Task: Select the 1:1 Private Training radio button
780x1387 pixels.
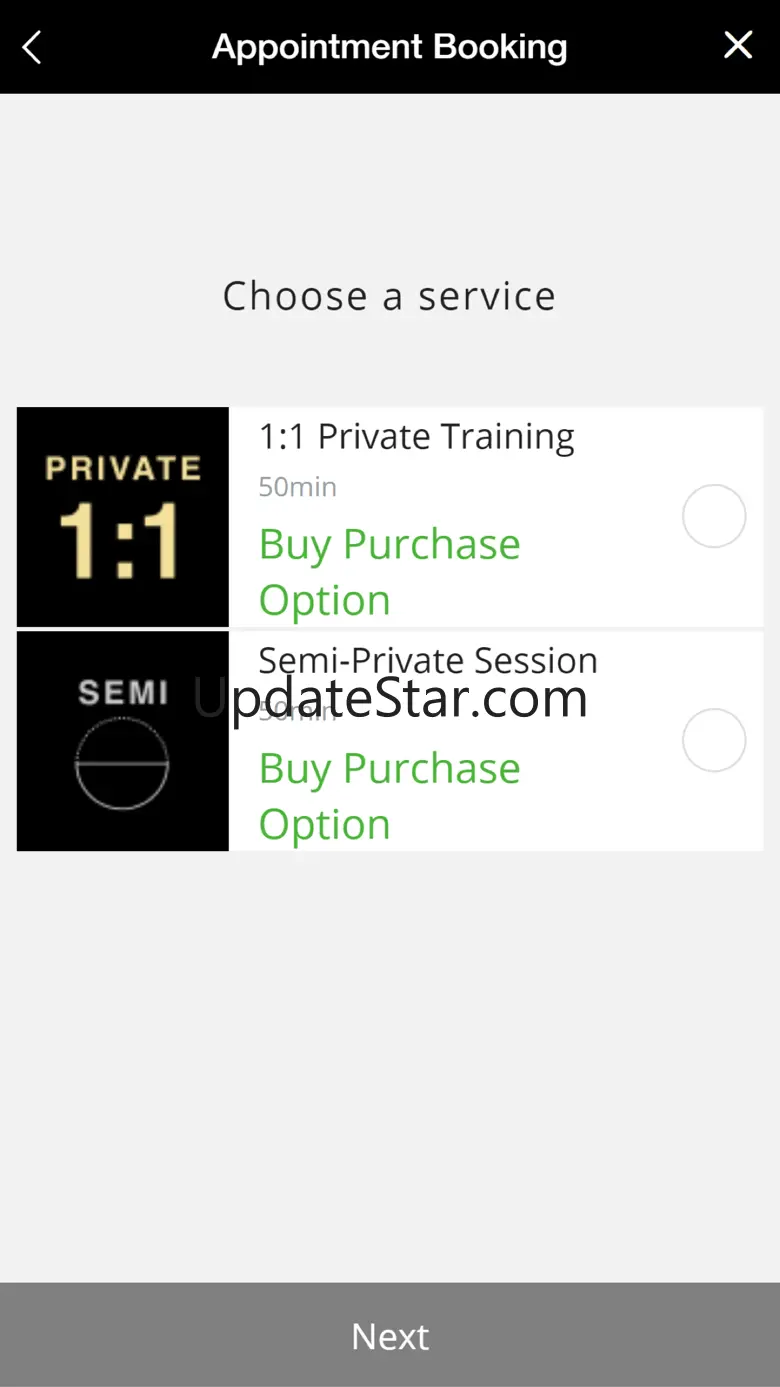Action: pyautogui.click(x=714, y=516)
